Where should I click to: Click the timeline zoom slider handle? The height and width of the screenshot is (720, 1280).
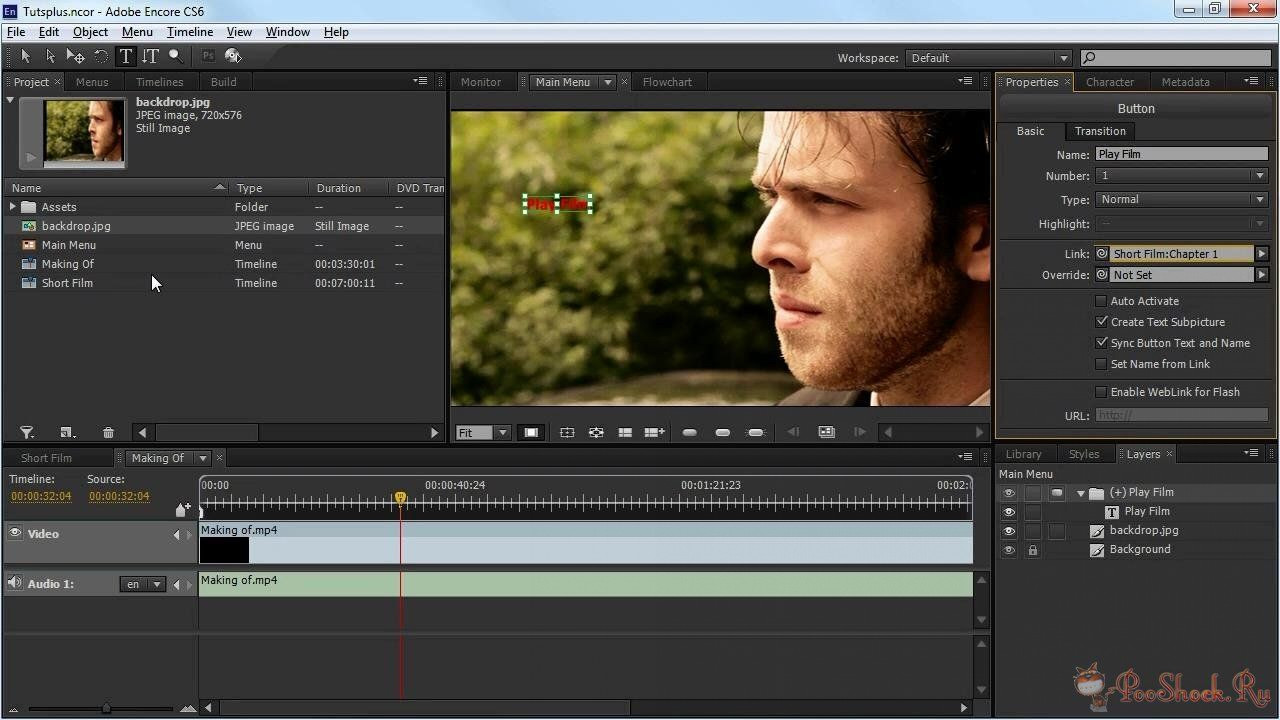point(106,708)
